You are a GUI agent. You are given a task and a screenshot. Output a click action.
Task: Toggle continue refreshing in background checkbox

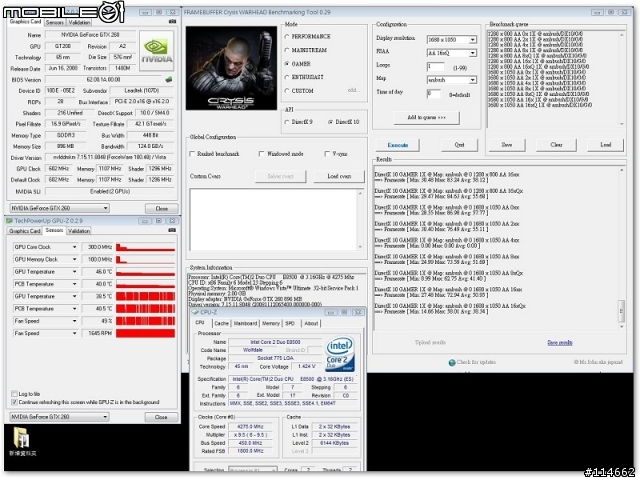pyautogui.click(x=14, y=402)
